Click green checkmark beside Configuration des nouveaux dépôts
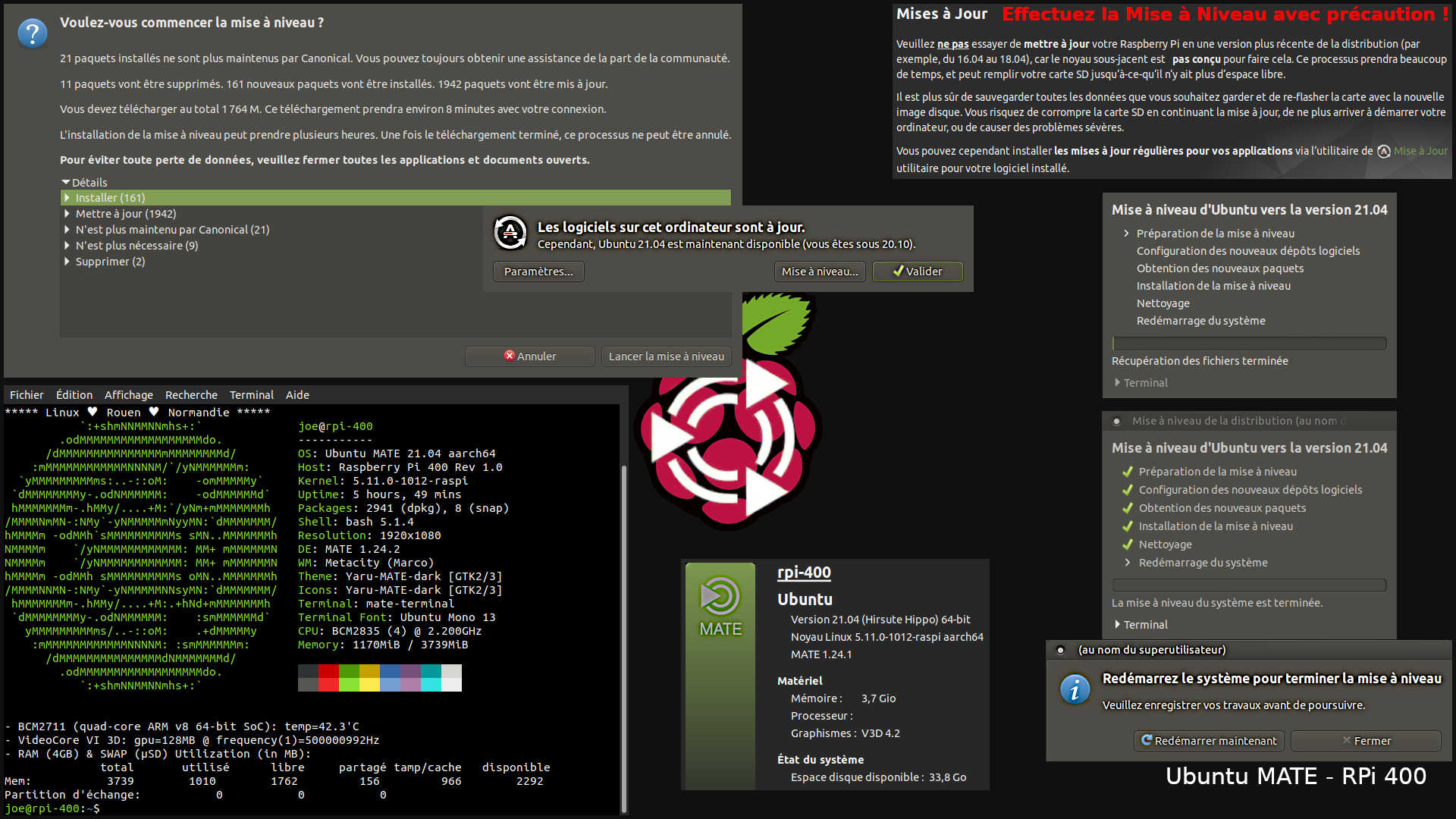 click(x=1127, y=490)
